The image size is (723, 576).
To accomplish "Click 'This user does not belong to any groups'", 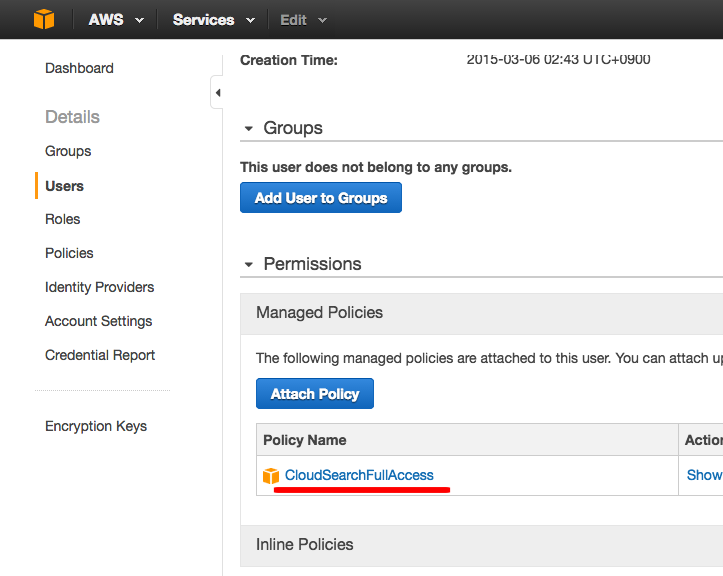I will [376, 167].
